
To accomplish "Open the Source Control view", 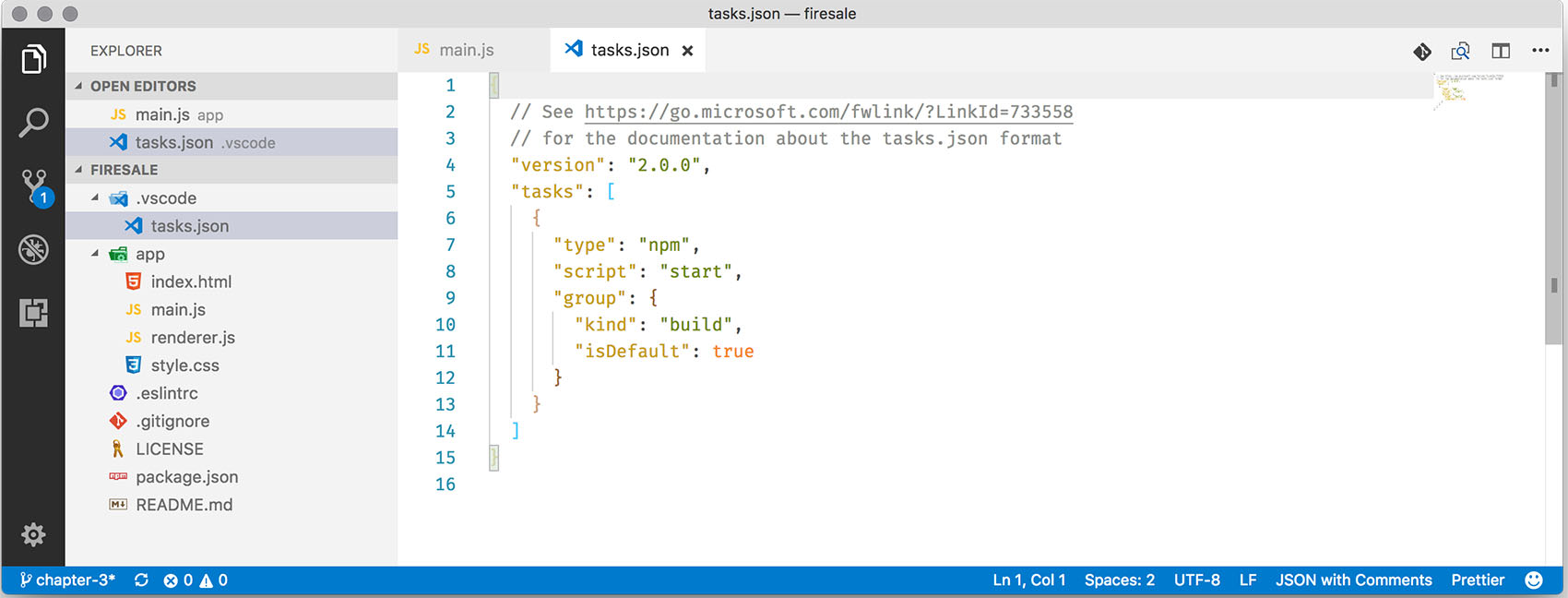I will pos(34,185).
